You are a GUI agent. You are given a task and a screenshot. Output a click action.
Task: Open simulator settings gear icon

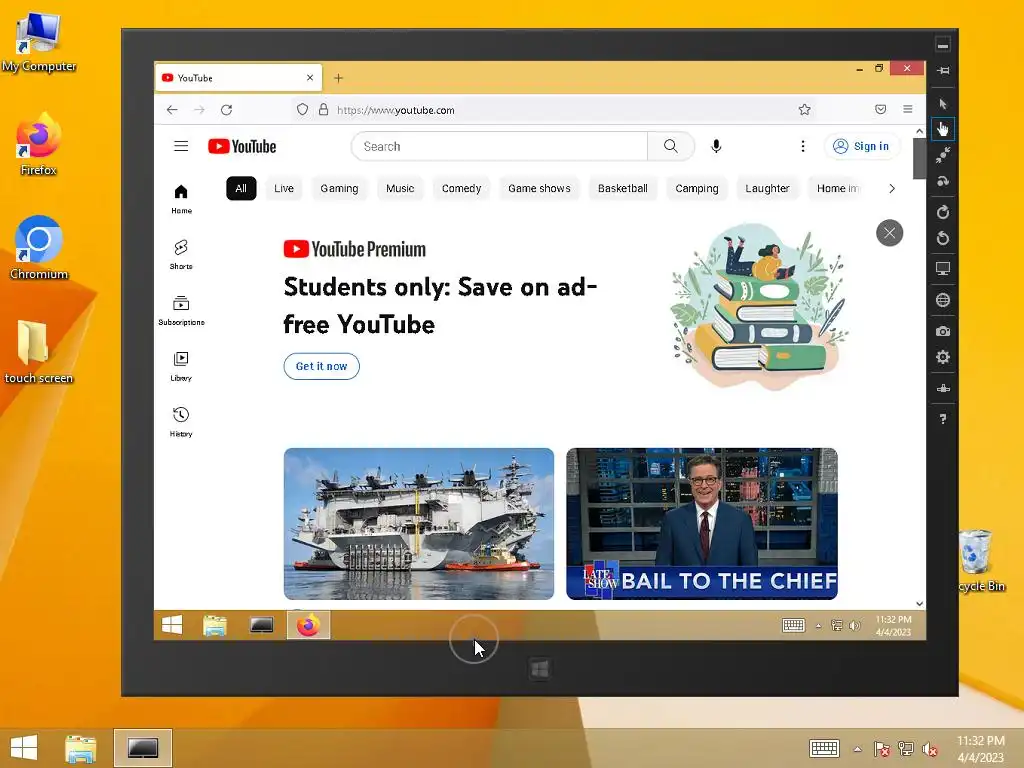pos(942,357)
